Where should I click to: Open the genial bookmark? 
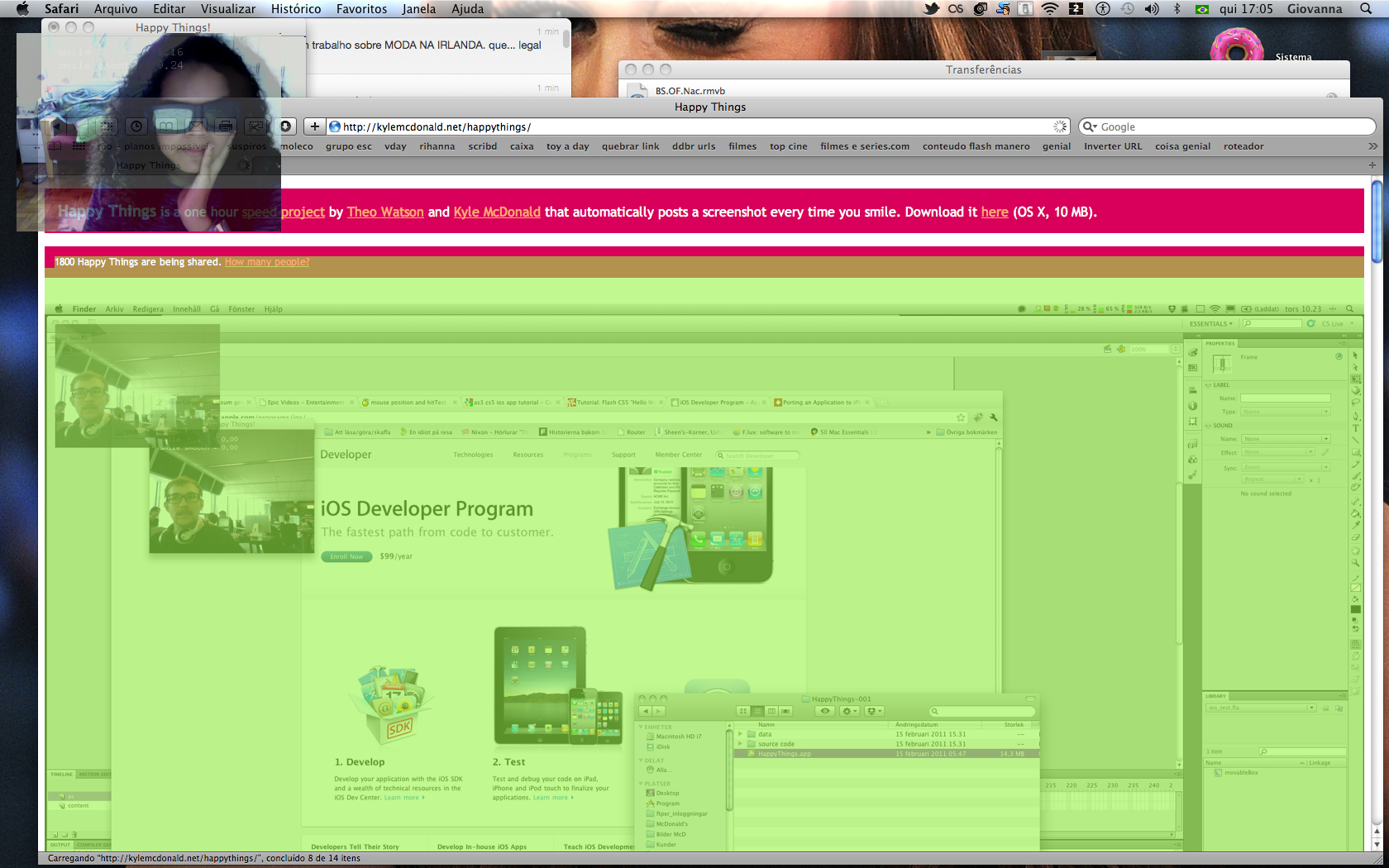click(1057, 146)
